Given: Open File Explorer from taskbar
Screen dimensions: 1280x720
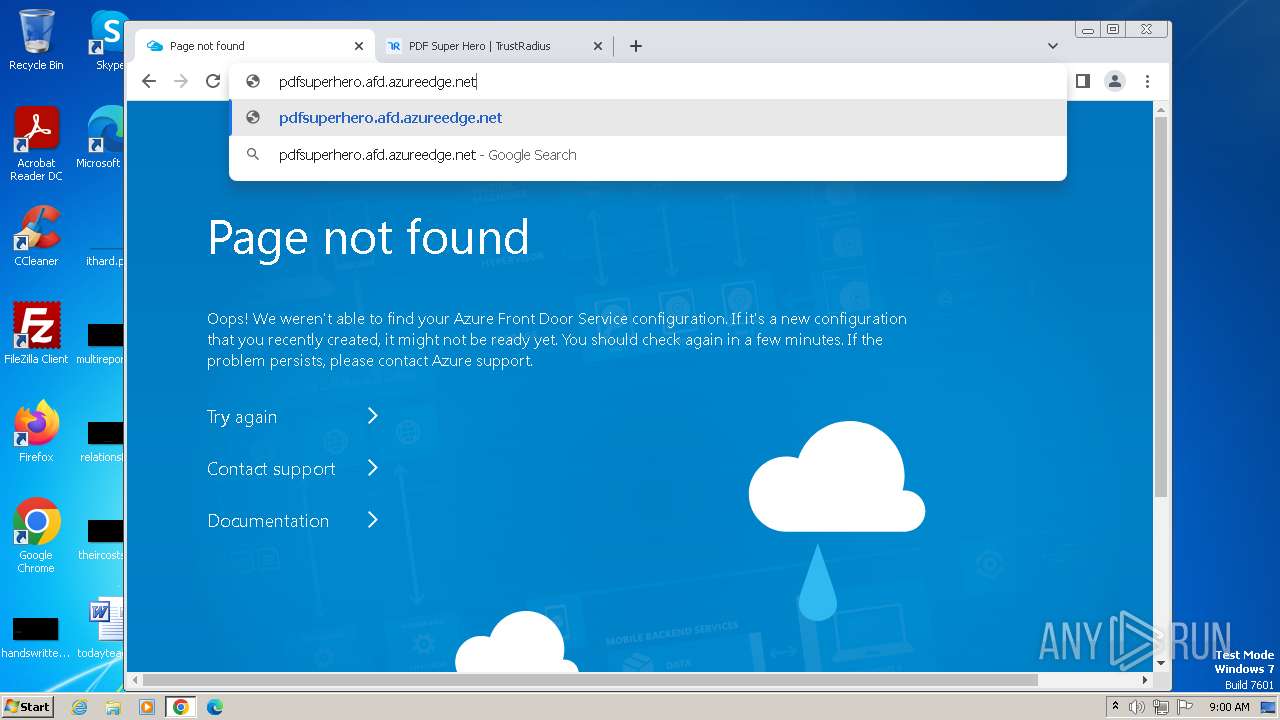Looking at the screenshot, I should pos(113,707).
